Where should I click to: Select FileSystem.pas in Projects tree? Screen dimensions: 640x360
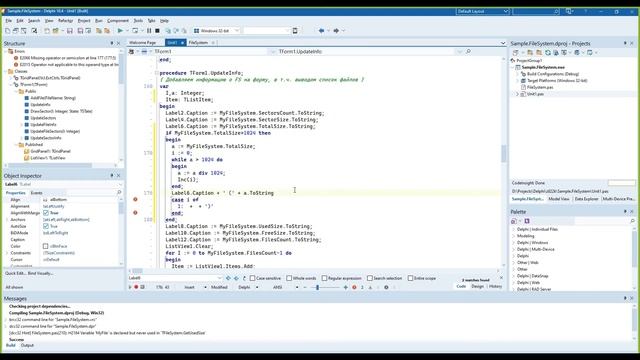pos(540,87)
